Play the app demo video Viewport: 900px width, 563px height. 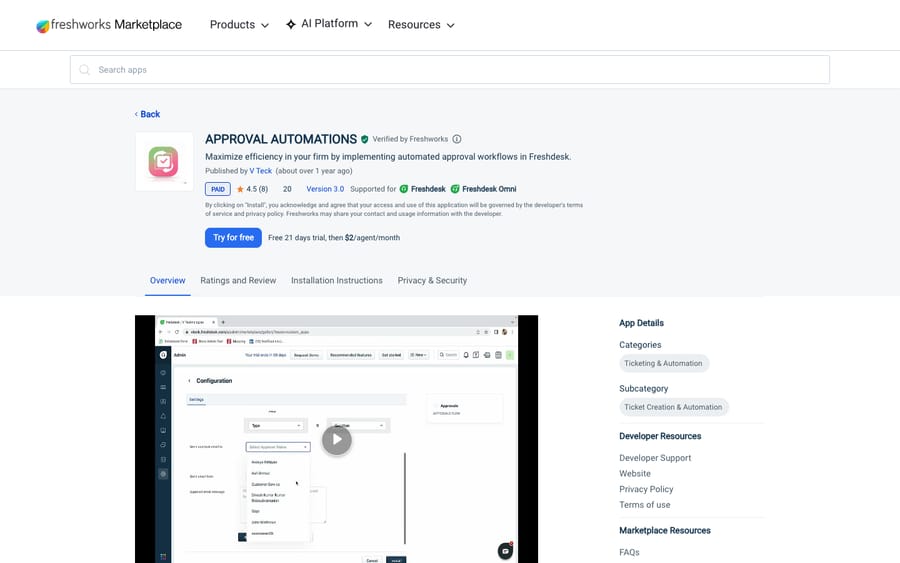[x=336, y=440]
